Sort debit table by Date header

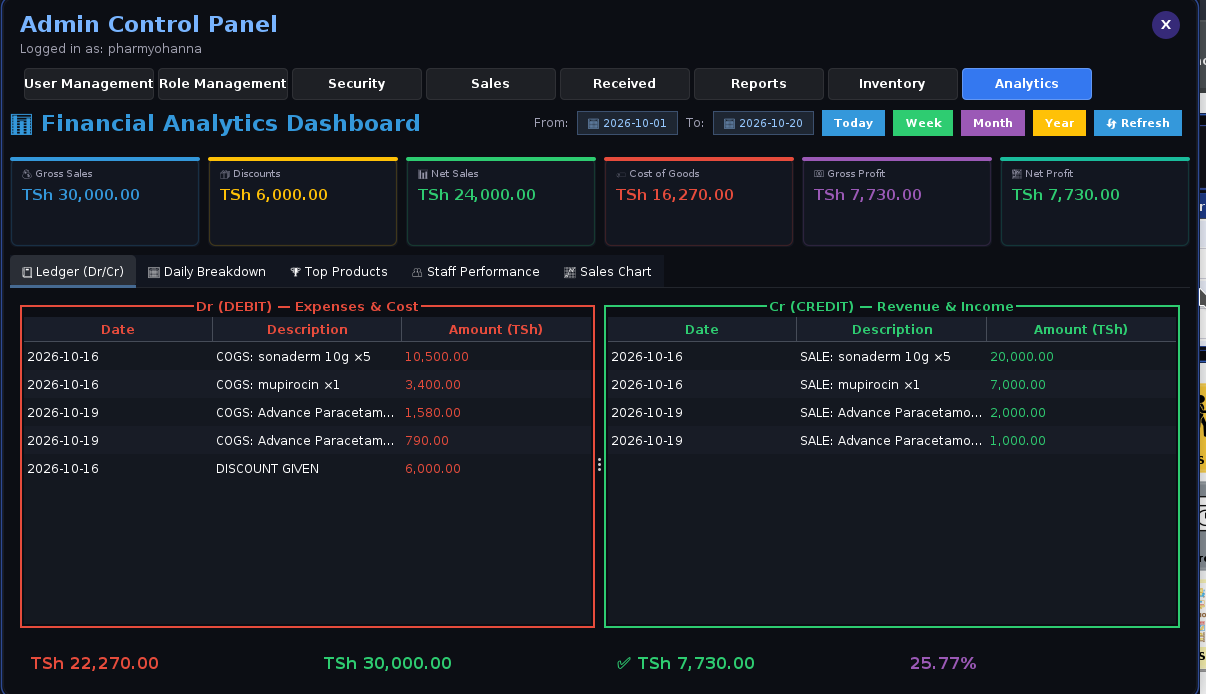118,329
